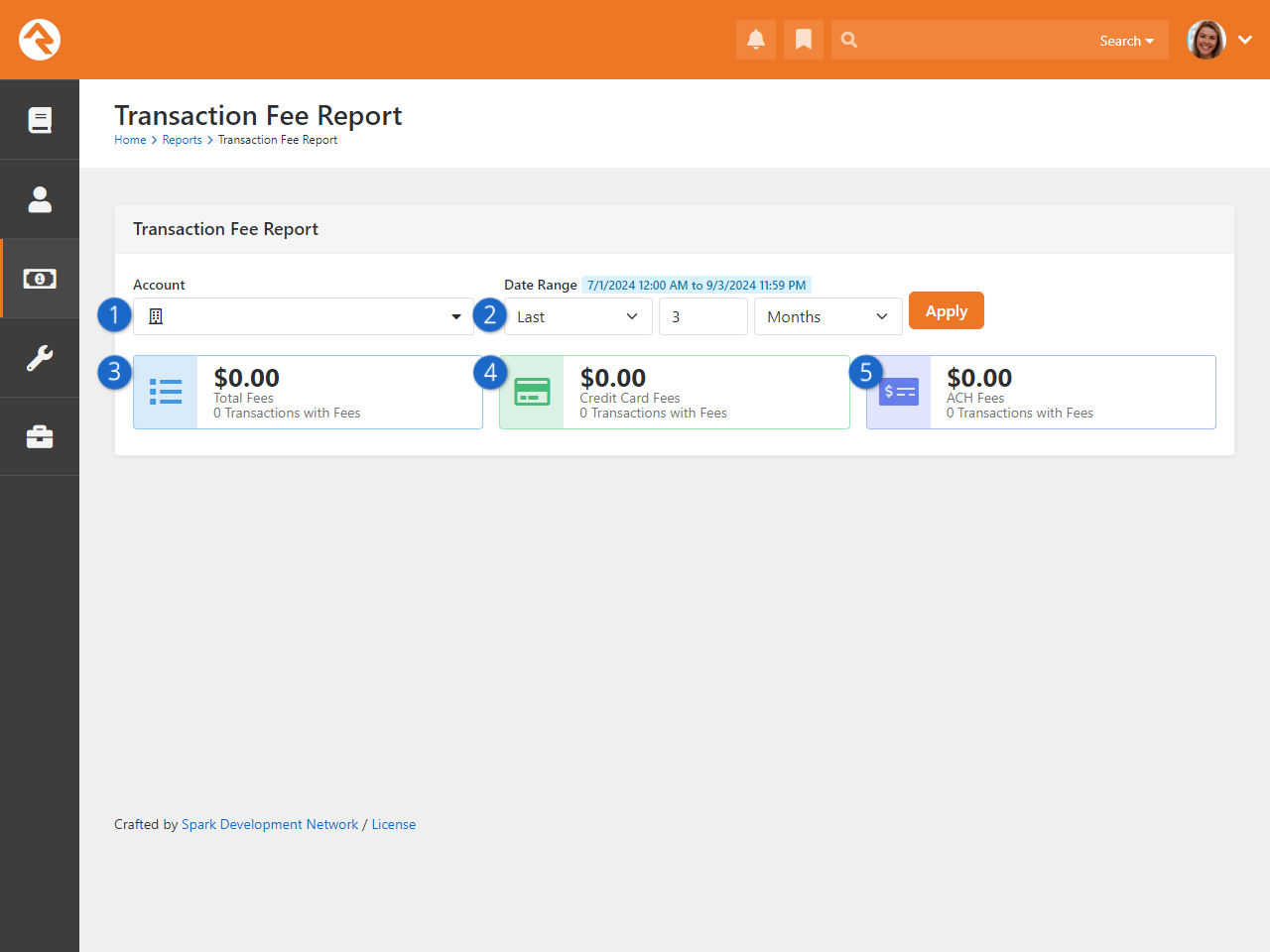This screenshot has width=1270, height=952.
Task: Click the Transaction Fee Report page title
Action: [x=258, y=115]
